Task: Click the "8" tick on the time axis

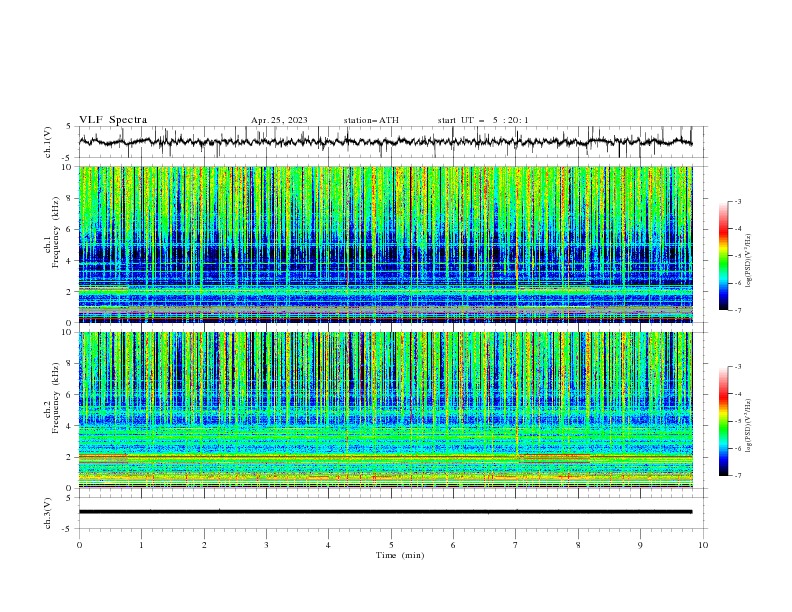Action: pos(578,545)
